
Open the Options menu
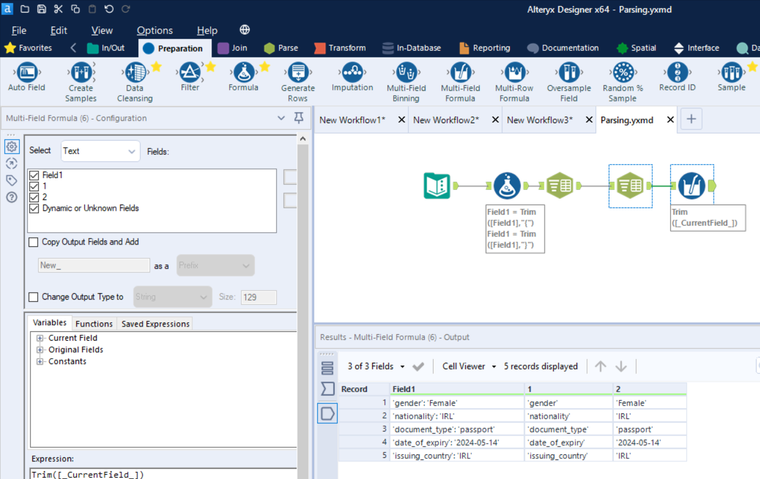[x=155, y=30]
